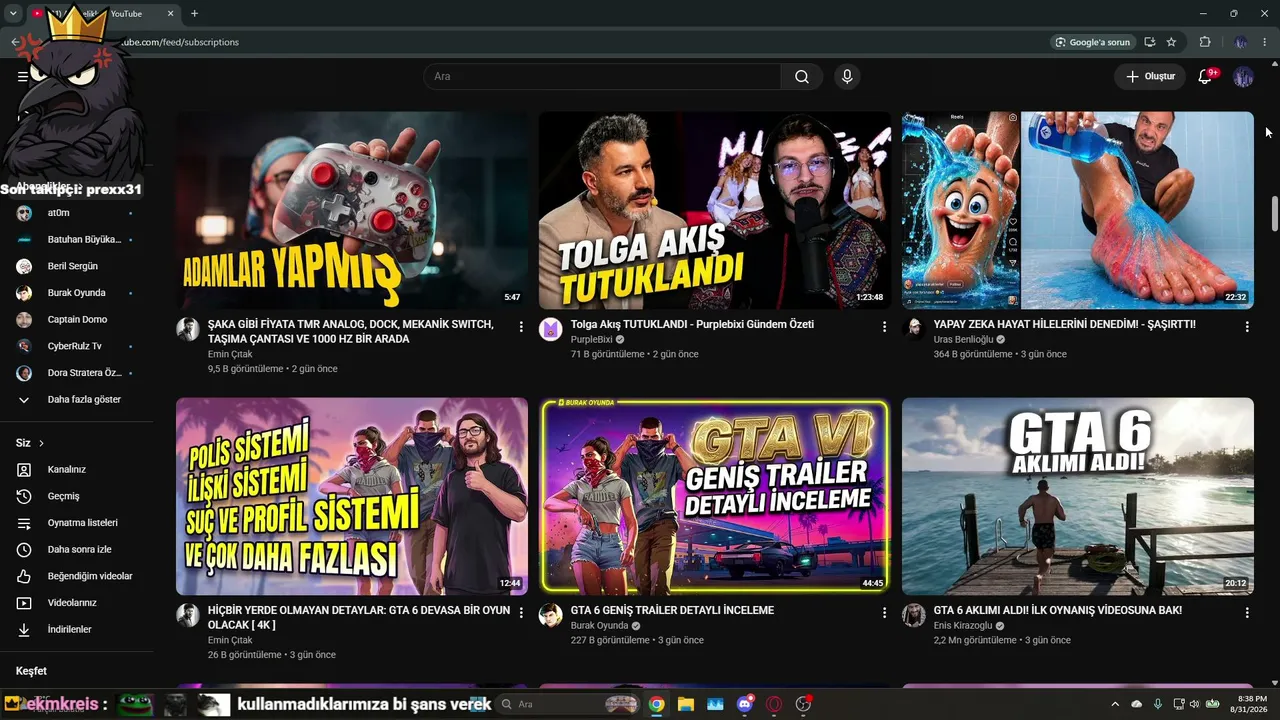
Task: Open title GTA 6 AKLIMI ALDI
Action: pyautogui.click(x=1058, y=610)
